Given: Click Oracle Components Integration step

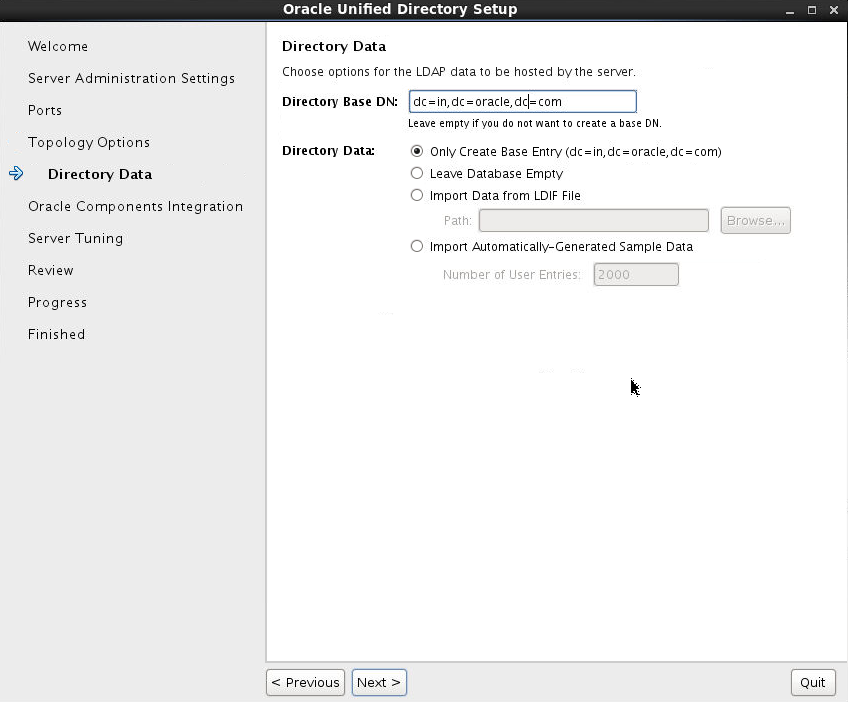Looking at the screenshot, I should click(136, 206).
